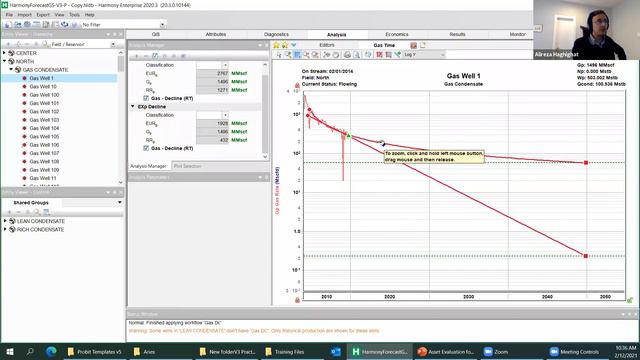Open Meeting Controls in taskbar
Screen dimensions: 640x360
[574, 351]
